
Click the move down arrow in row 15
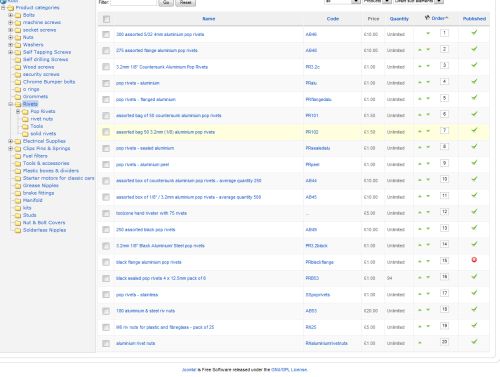click(428, 261)
